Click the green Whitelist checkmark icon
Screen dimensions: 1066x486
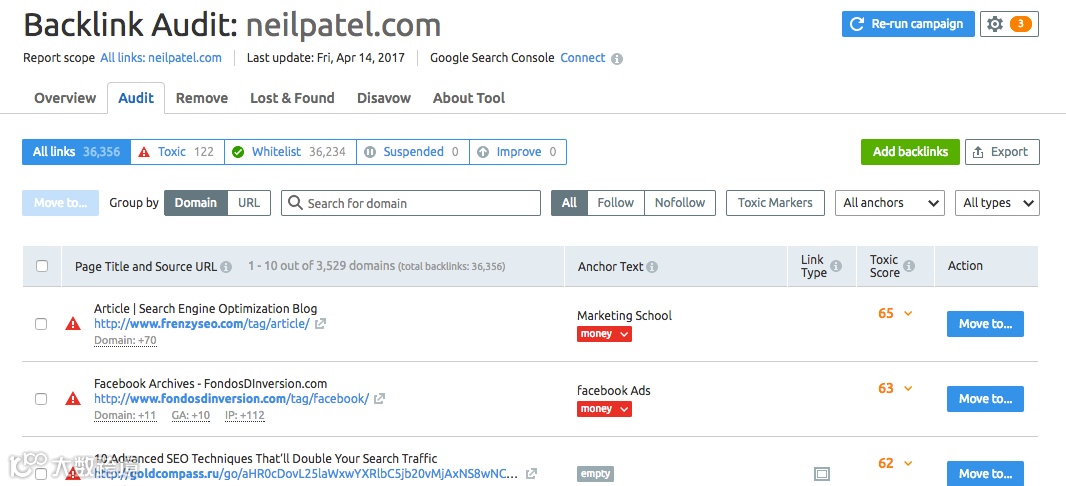(x=238, y=152)
